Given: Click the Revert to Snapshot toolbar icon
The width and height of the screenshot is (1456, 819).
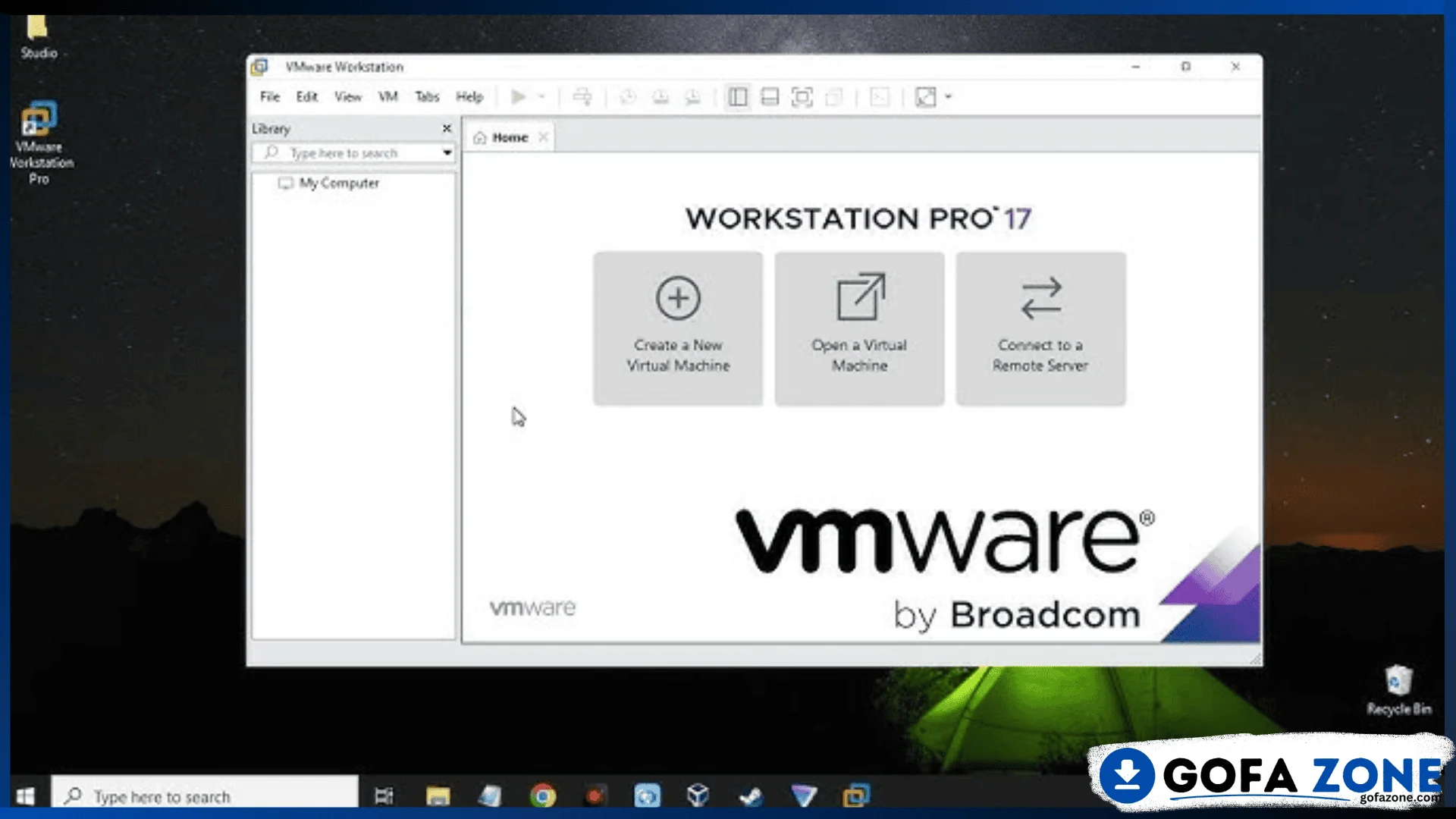Looking at the screenshot, I should coord(661,97).
